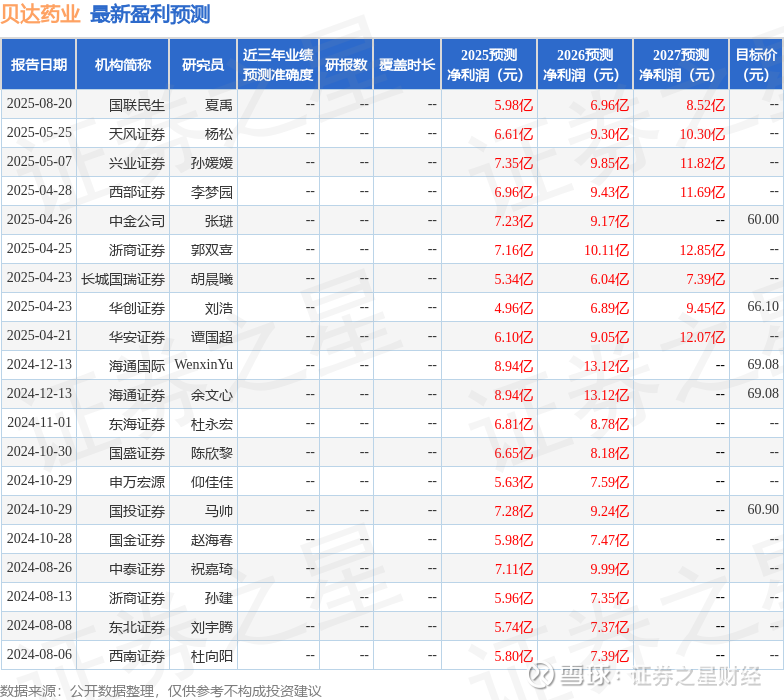Click researcher 孙建
Viewport: 784px width, 700px height.
click(218, 598)
